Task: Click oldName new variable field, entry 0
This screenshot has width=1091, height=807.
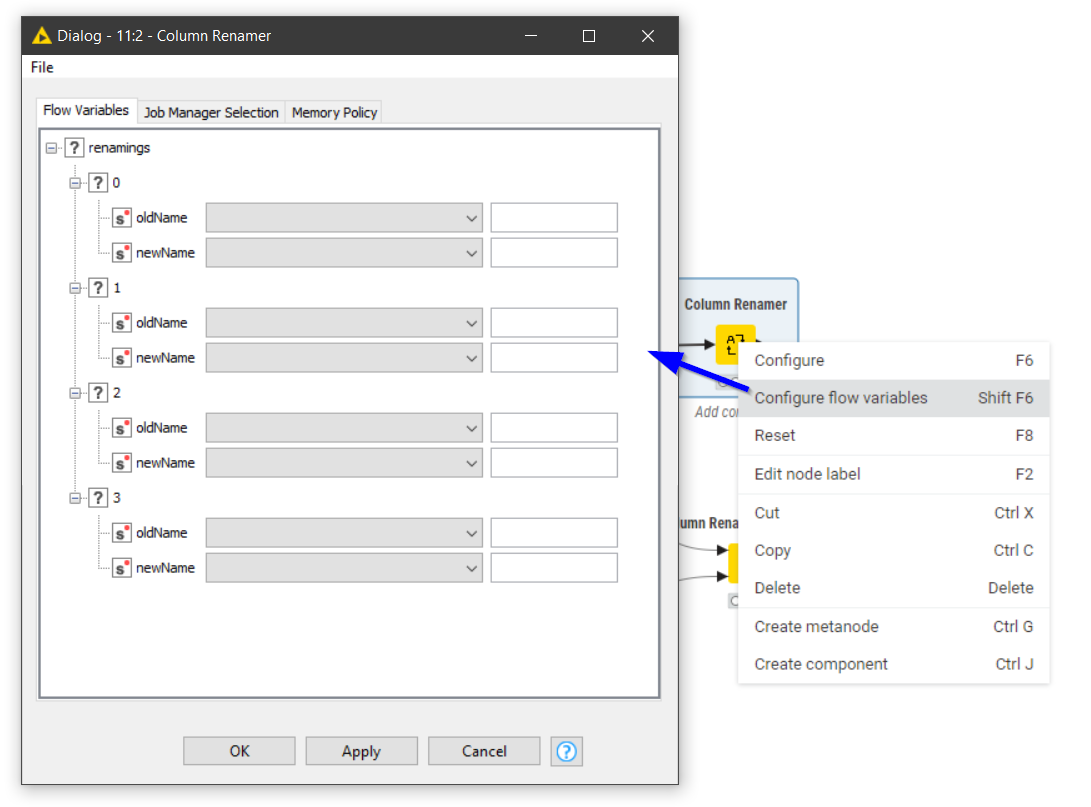Action: [554, 218]
